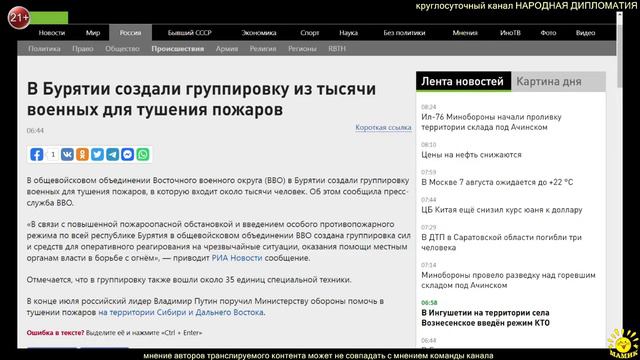Share article on Twitter
This screenshot has width=640, height=360.
click(98, 154)
